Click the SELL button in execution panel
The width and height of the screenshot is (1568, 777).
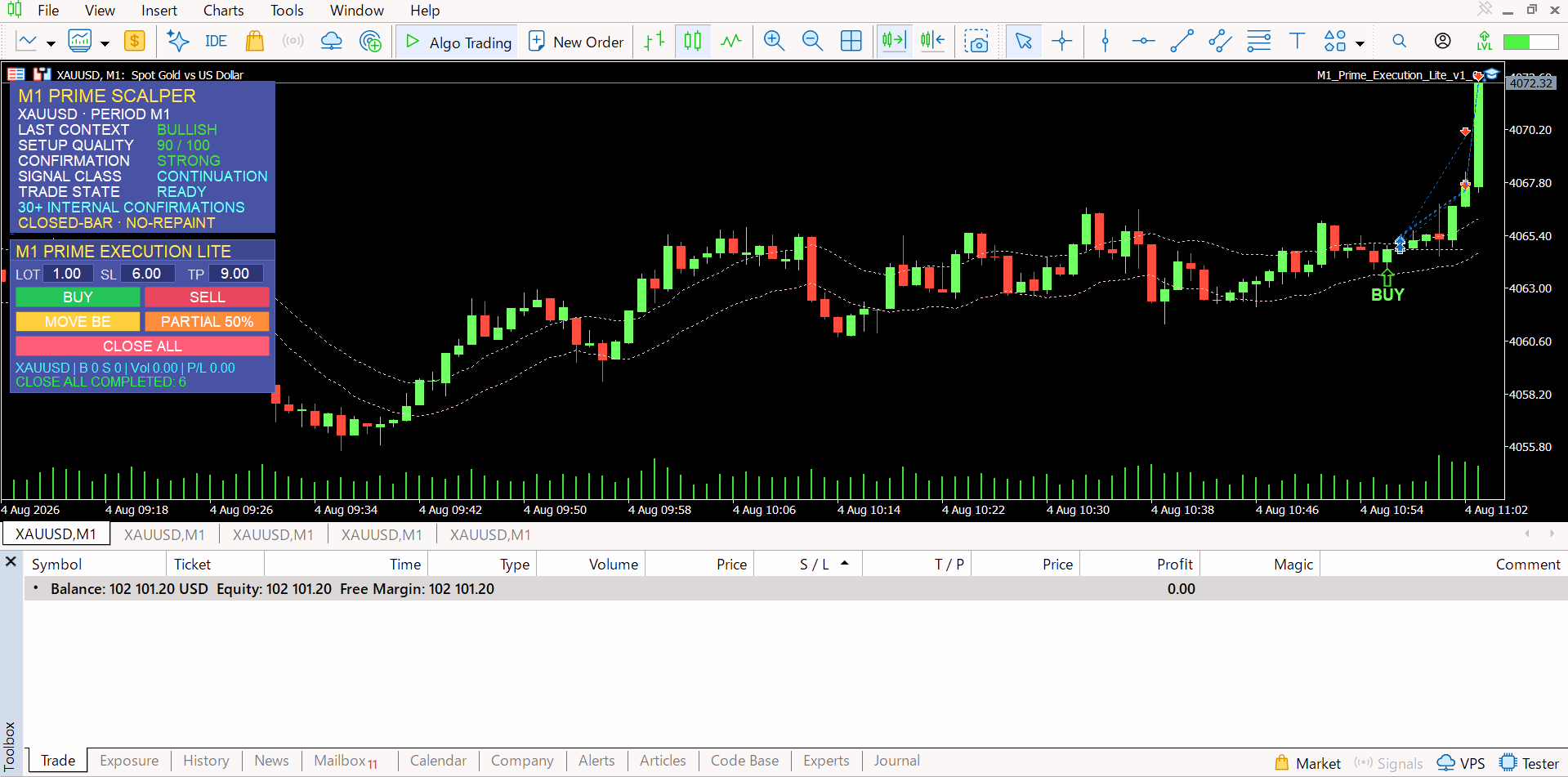pos(208,297)
